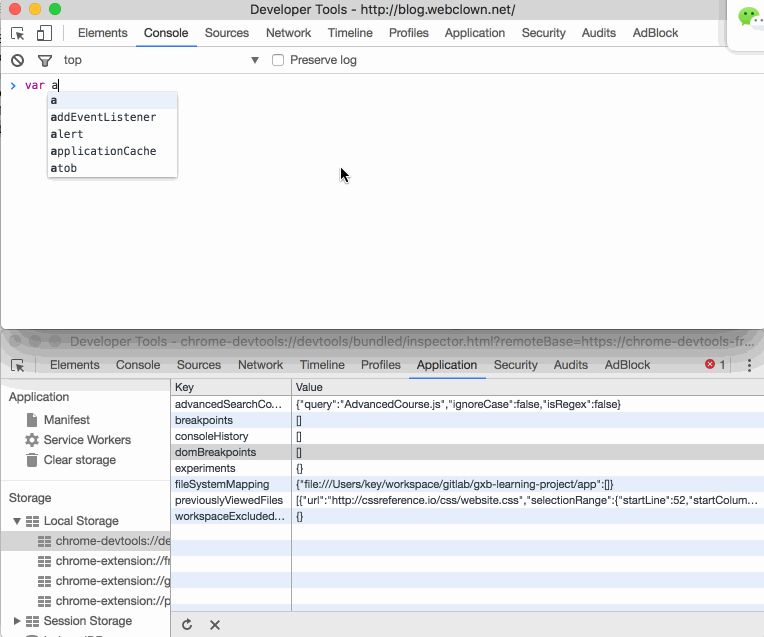
Task: Open Audits tab in bottom DevTools window
Action: coord(571,365)
